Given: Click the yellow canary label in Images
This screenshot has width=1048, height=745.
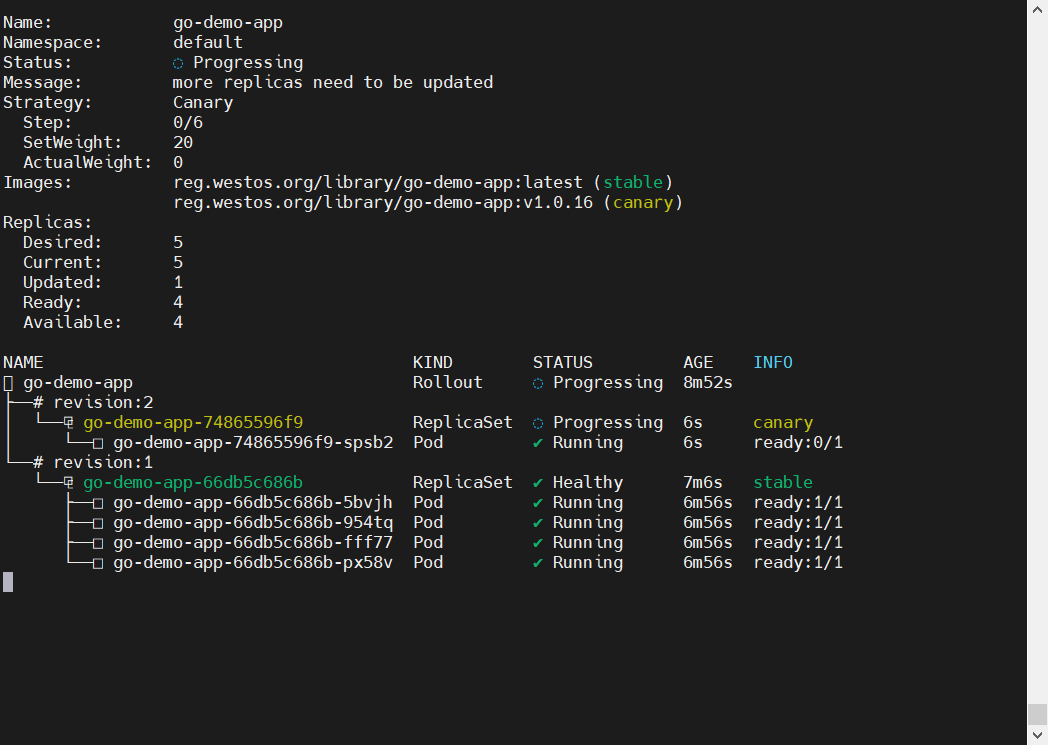Looking at the screenshot, I should tap(642, 202).
